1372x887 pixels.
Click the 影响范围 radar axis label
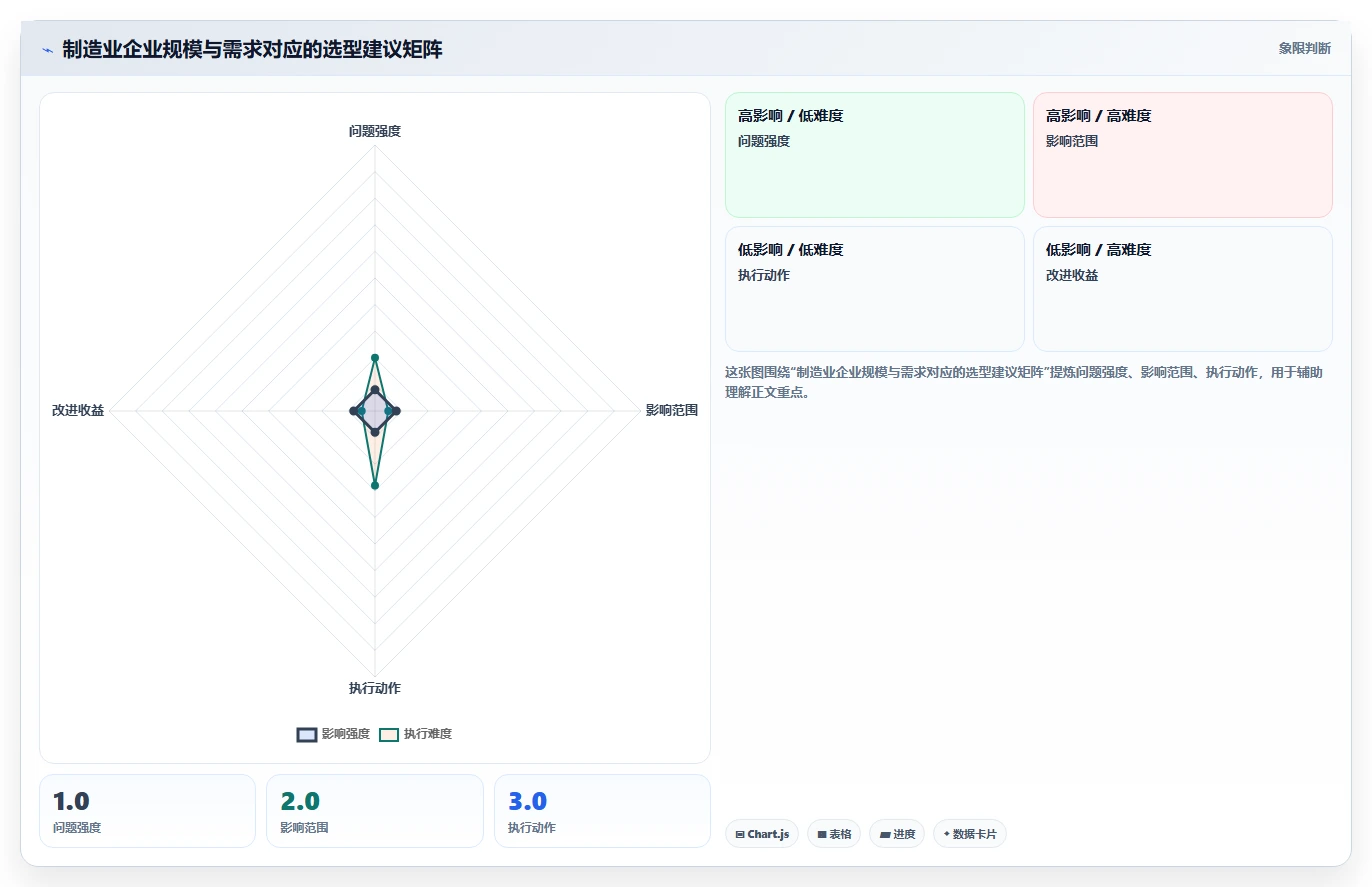(x=672, y=410)
